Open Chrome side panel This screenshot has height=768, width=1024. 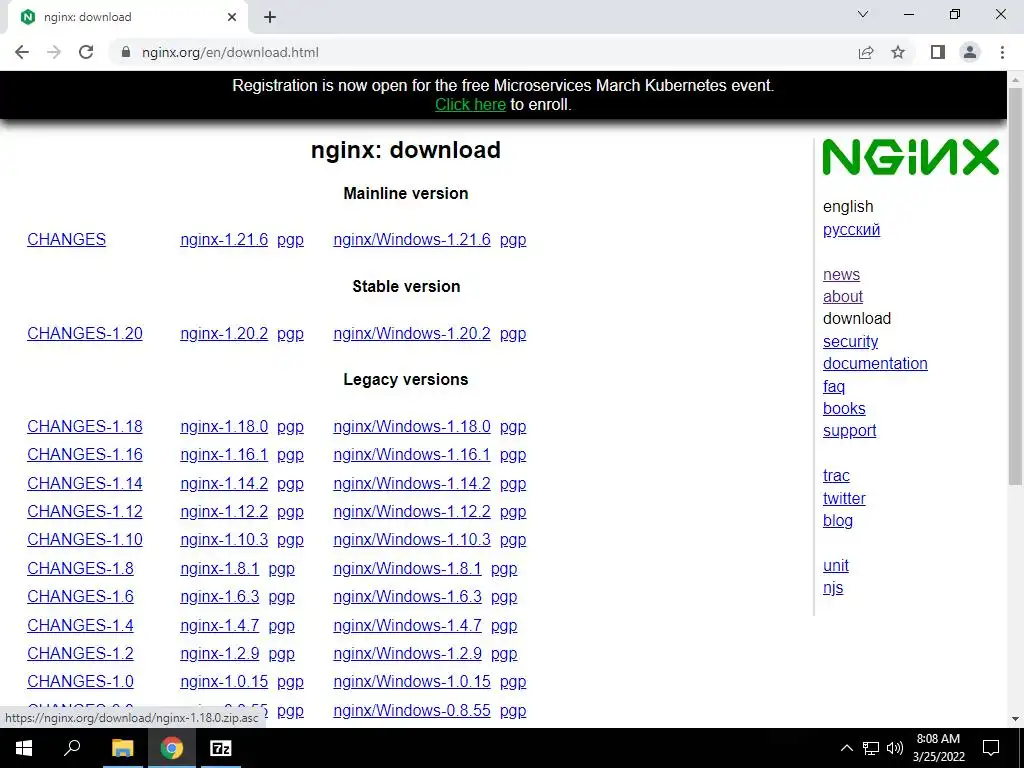coord(938,52)
